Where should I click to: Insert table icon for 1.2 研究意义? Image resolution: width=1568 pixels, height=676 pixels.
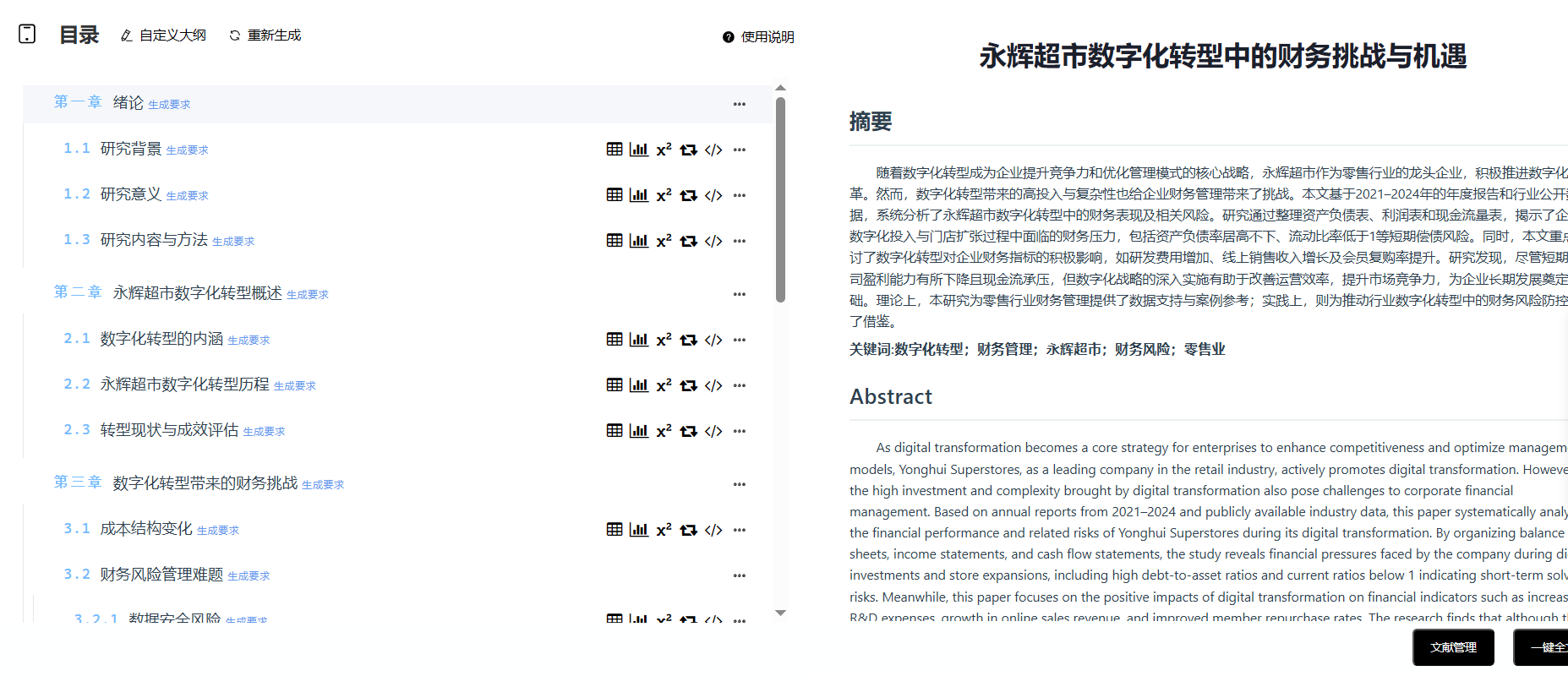tap(615, 195)
